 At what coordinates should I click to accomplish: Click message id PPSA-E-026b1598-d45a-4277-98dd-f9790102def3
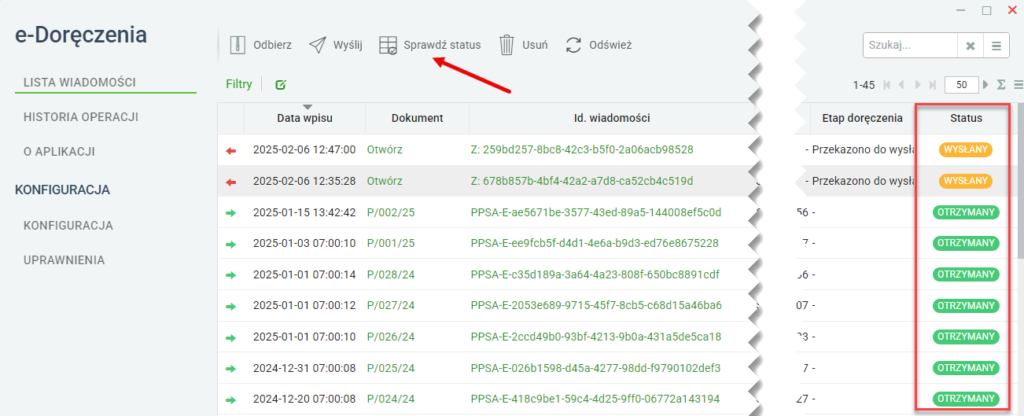coord(596,369)
